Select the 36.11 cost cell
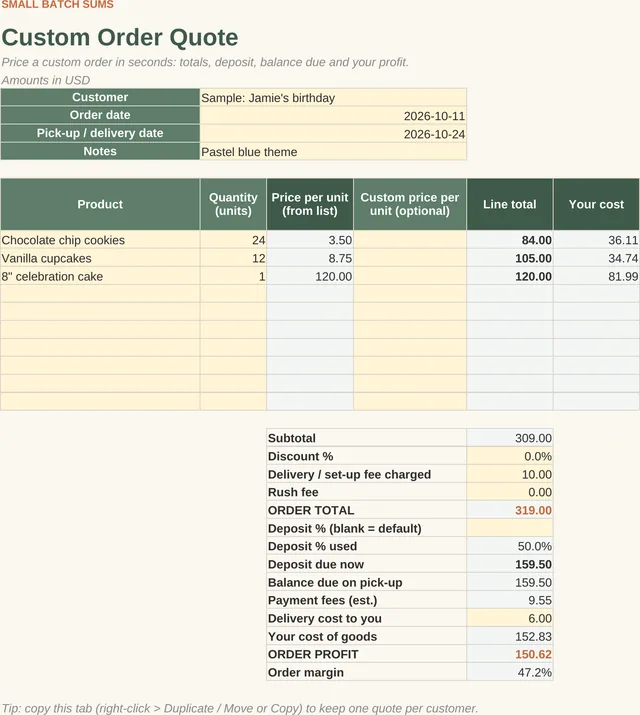The image size is (640, 715). coord(596,240)
